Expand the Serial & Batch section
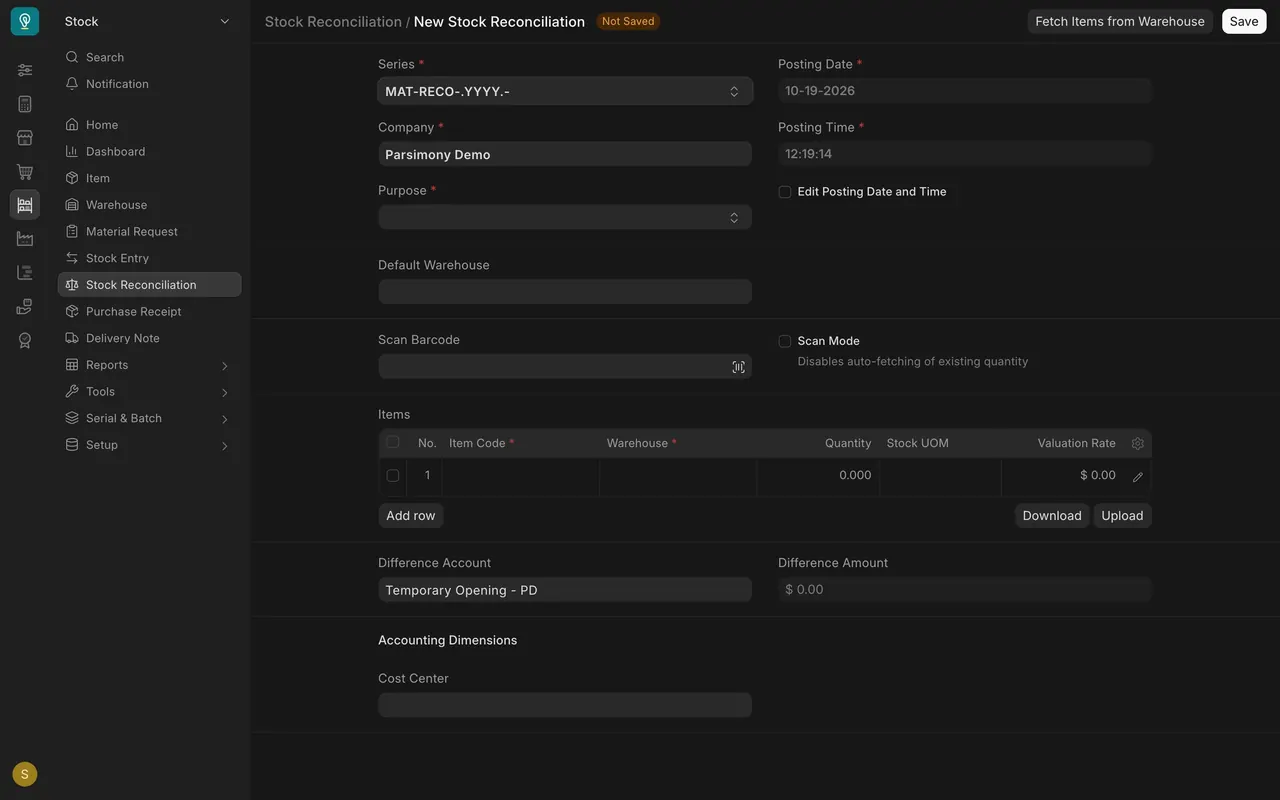This screenshot has width=1280, height=800. point(149,418)
